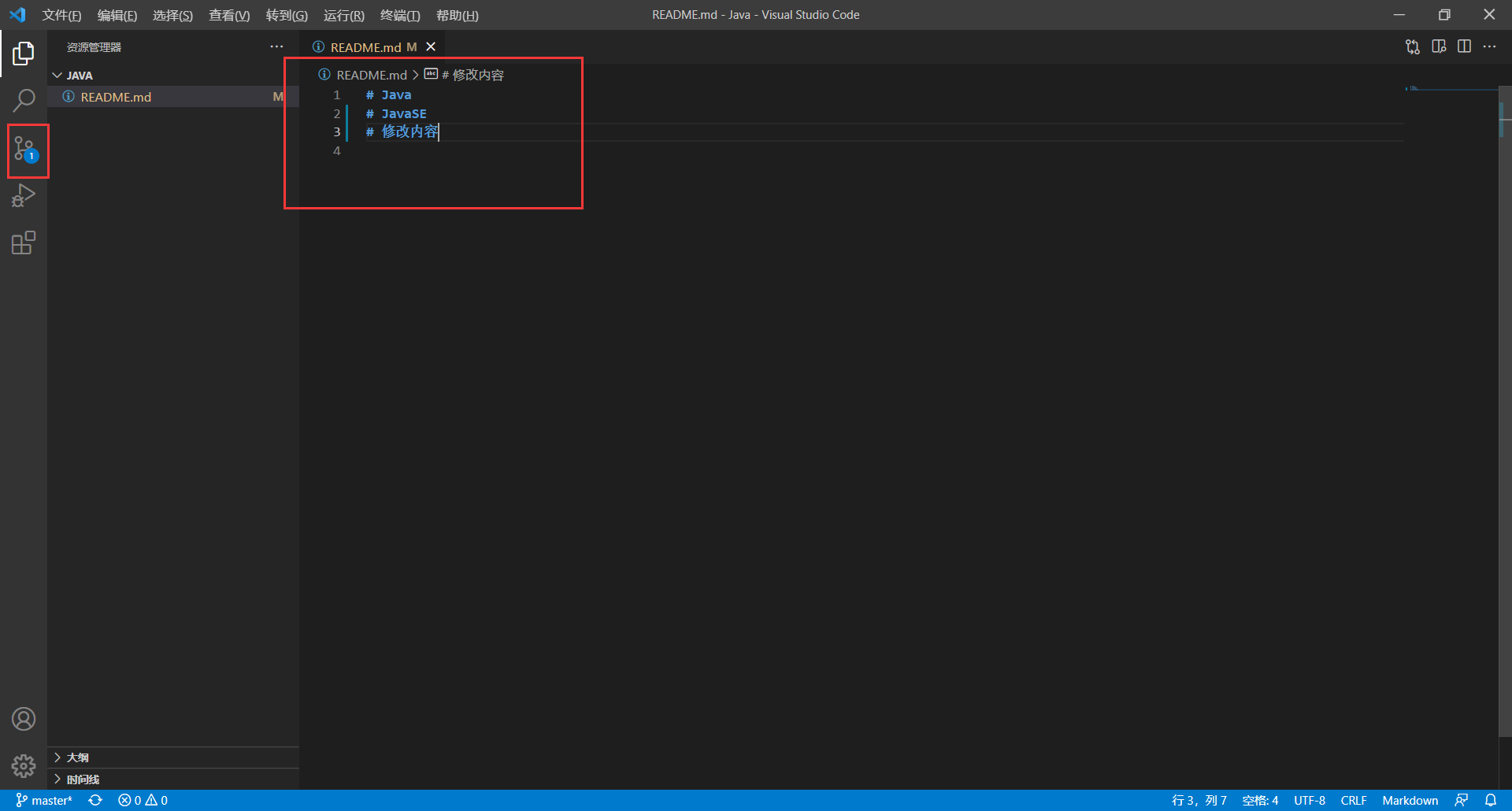1512x811 pixels.
Task: Open problems panel via errors and warnings counter
Action: (x=143, y=800)
